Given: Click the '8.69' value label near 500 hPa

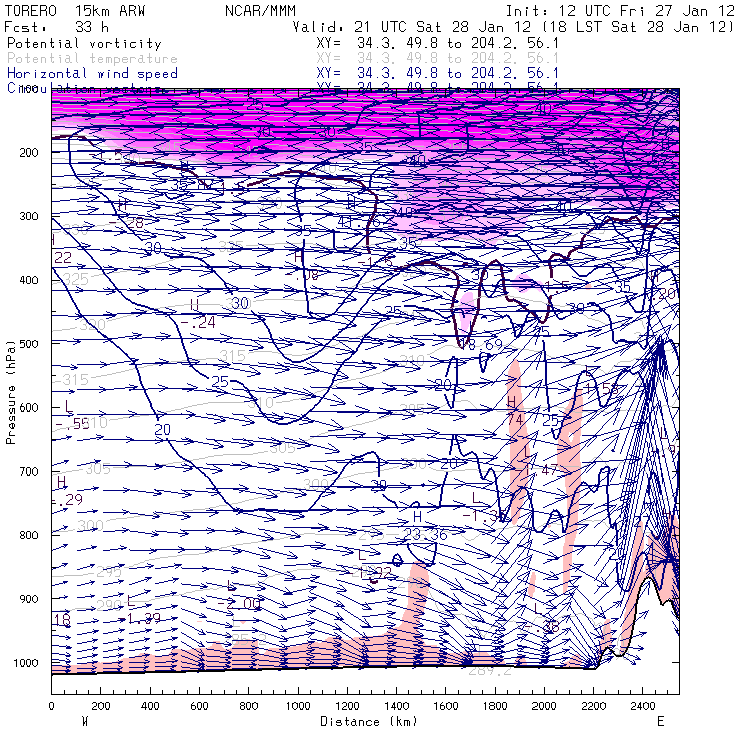Looking at the screenshot, I should pyautogui.click(x=486, y=345).
